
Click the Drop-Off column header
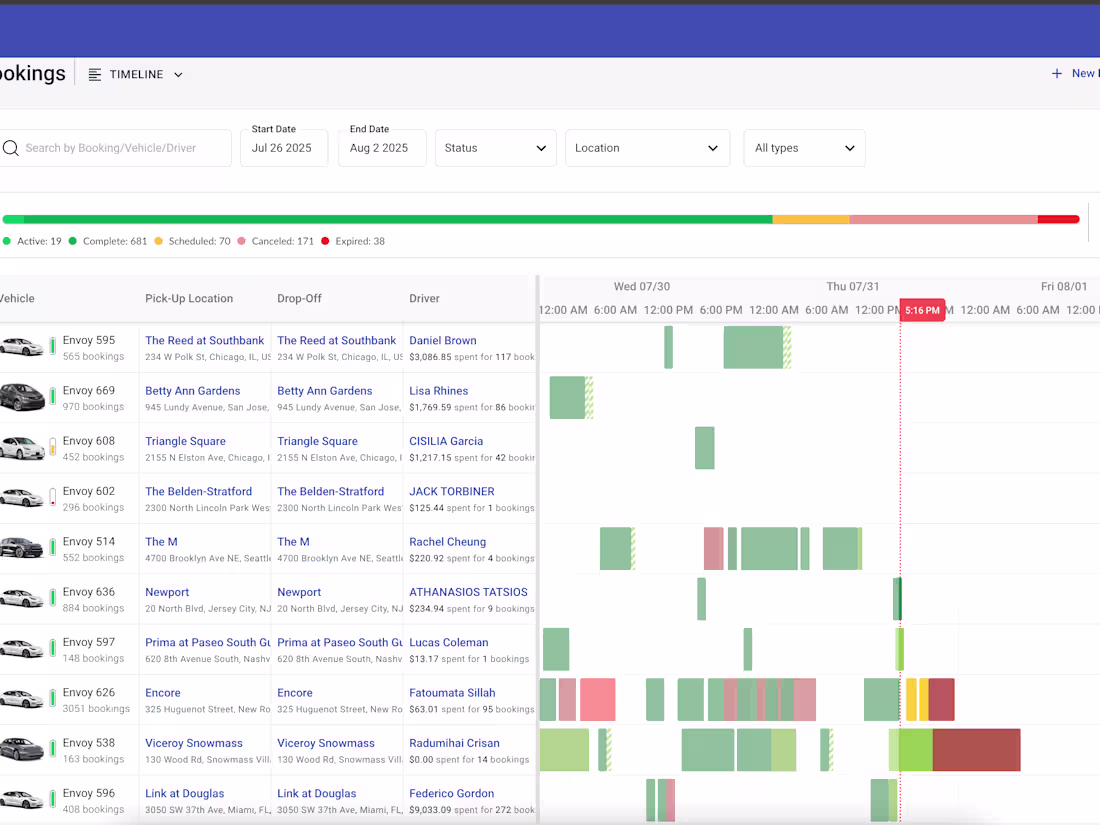pyautogui.click(x=300, y=298)
